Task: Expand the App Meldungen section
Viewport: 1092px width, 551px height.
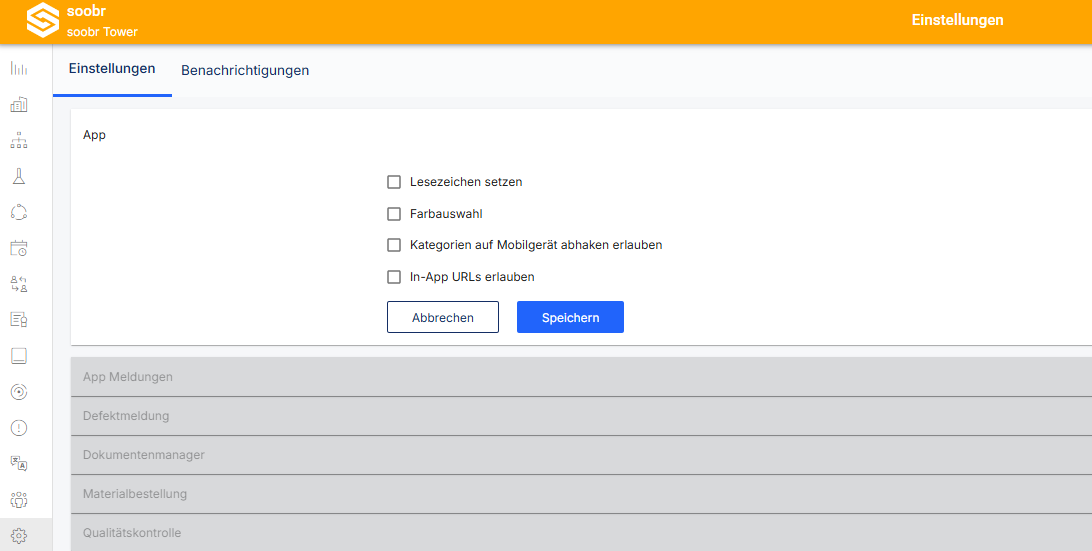Action: click(582, 377)
